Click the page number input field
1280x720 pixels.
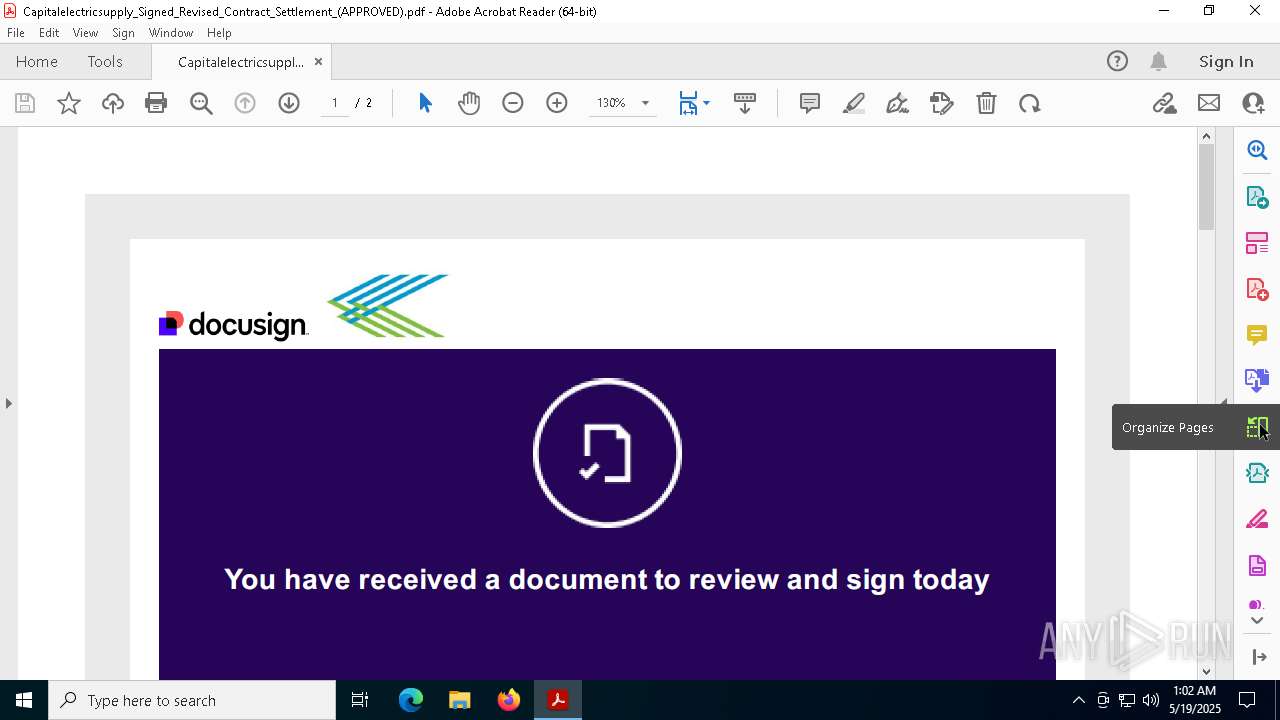coord(334,103)
